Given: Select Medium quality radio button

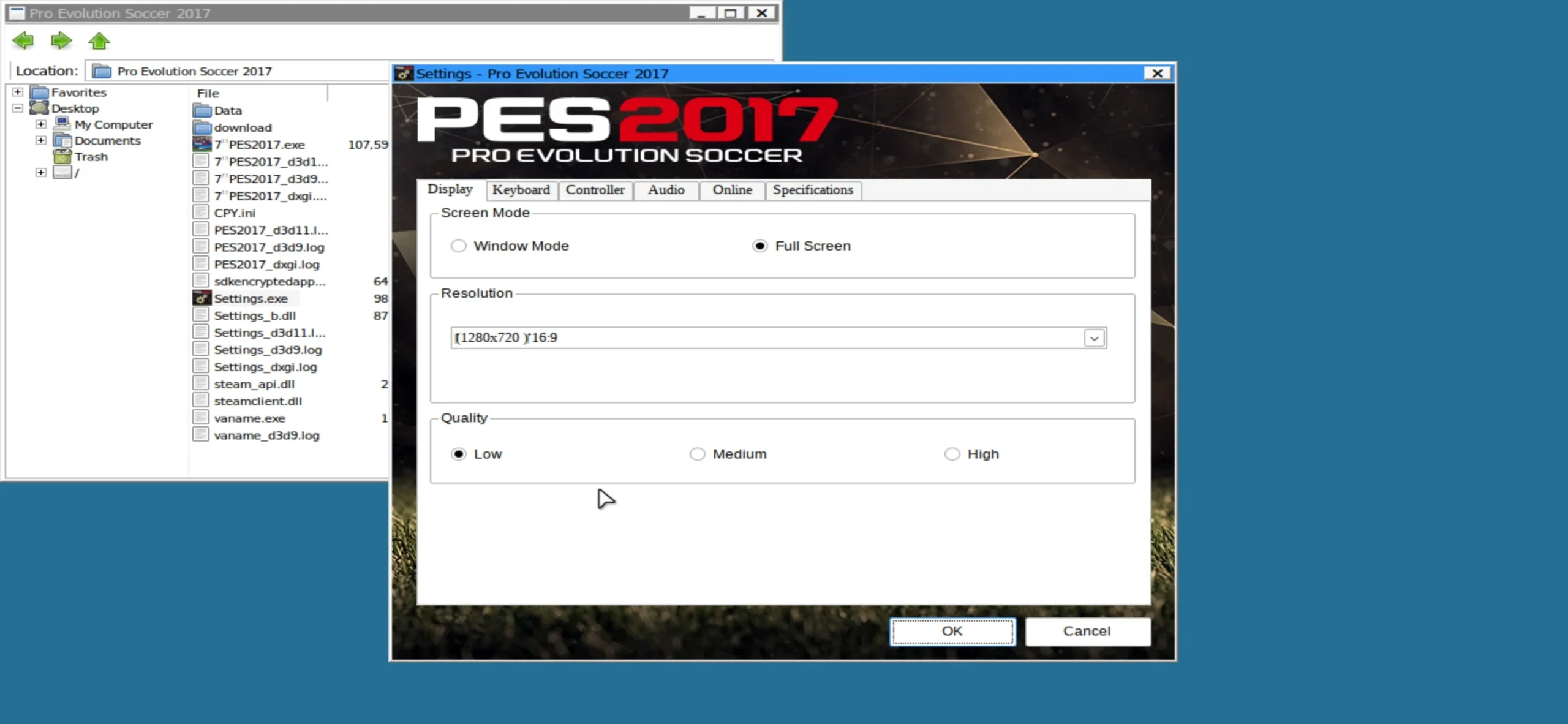Looking at the screenshot, I should 697,454.
